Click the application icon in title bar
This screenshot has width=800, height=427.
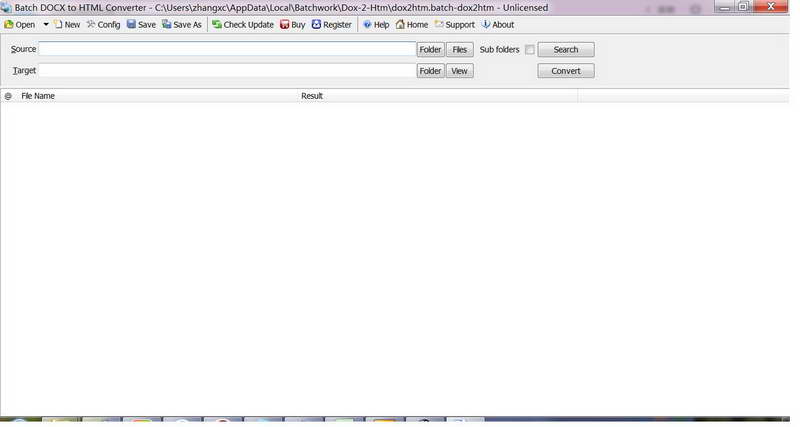(x=6, y=8)
